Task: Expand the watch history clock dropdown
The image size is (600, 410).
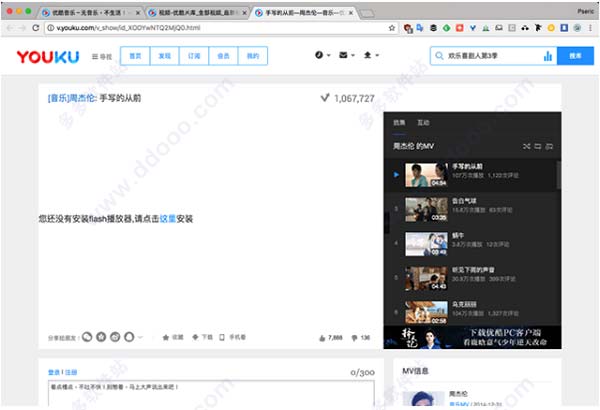Action: (322, 55)
